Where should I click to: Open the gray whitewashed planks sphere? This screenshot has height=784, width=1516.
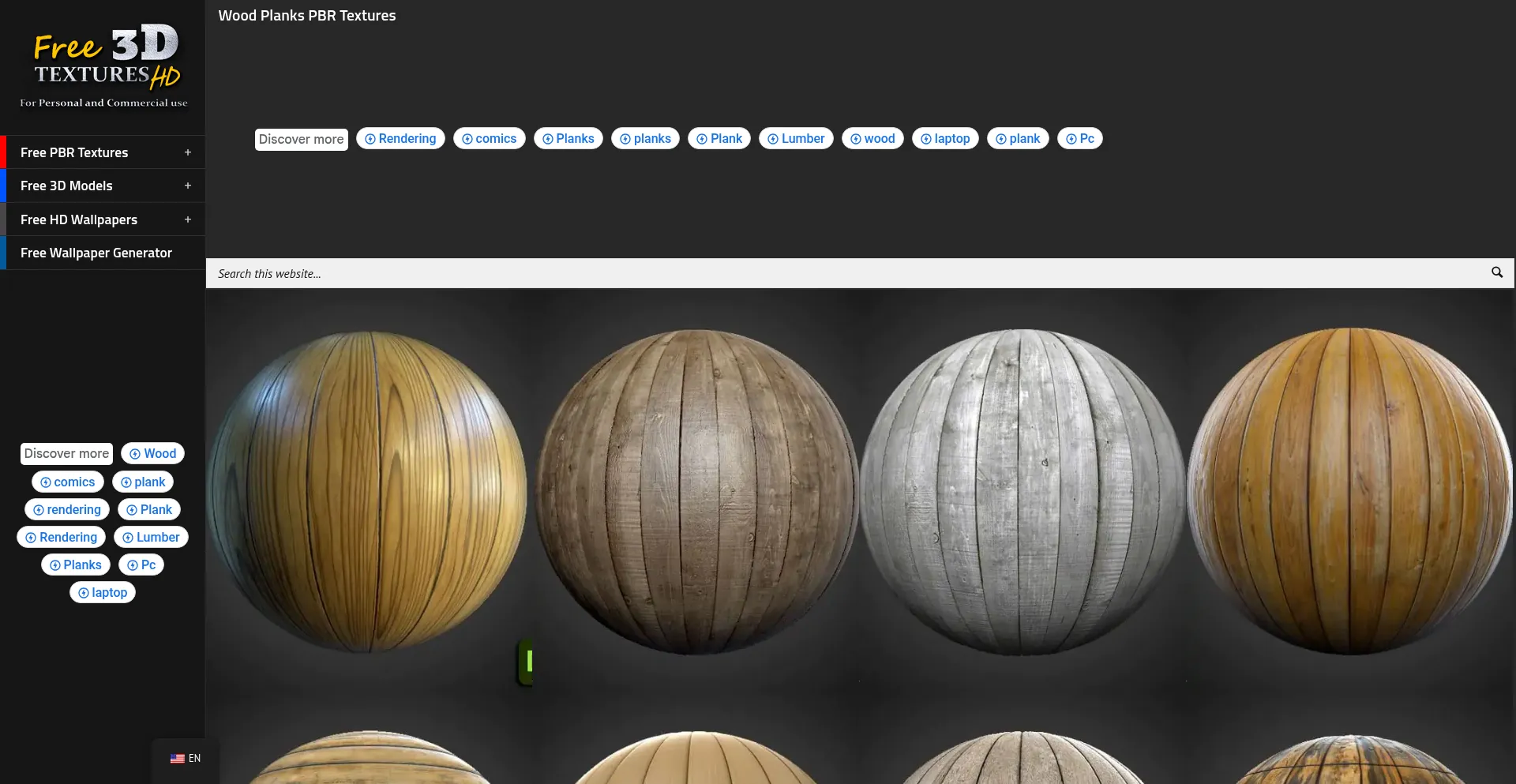(1023, 491)
